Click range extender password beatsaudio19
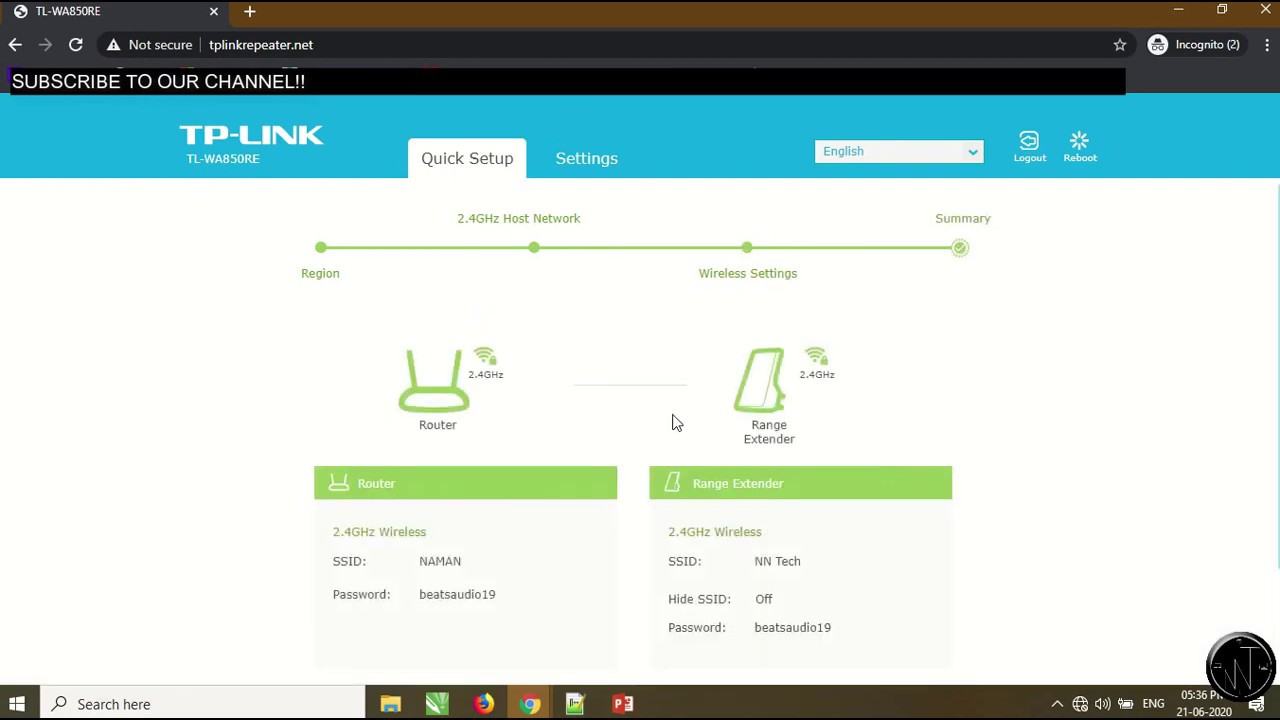 (792, 627)
